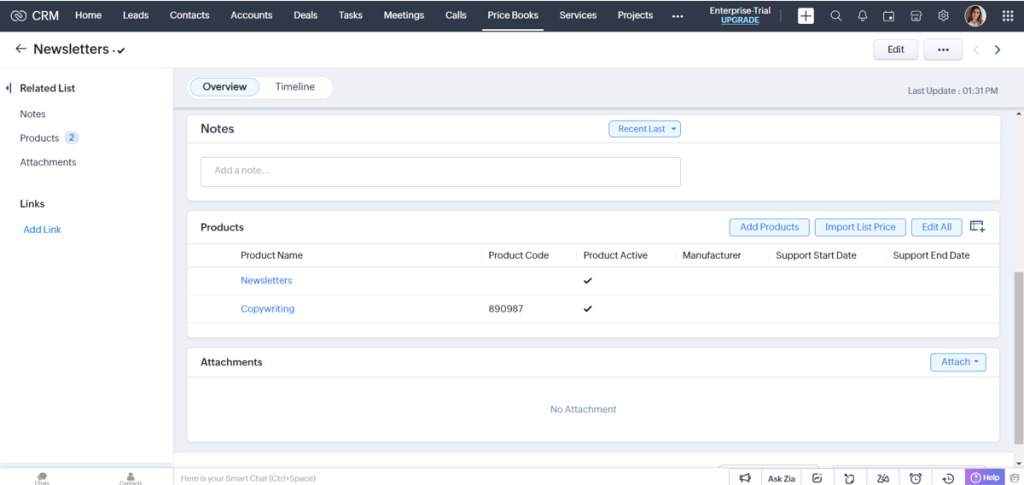Image resolution: width=1024 pixels, height=485 pixels.
Task: Go back using the left arrow
Action: 20,49
